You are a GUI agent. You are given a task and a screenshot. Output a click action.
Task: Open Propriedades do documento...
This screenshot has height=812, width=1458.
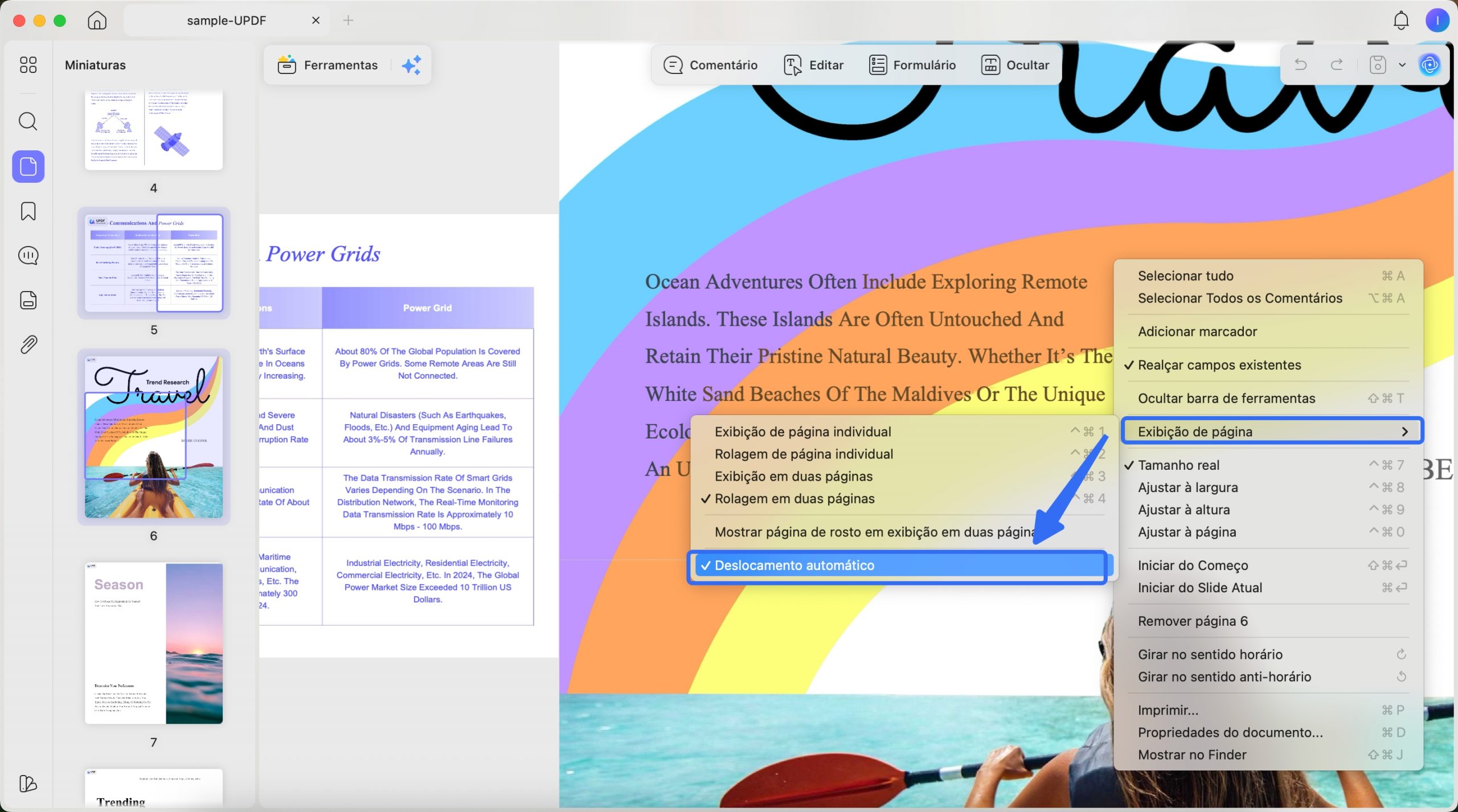pos(1268,732)
